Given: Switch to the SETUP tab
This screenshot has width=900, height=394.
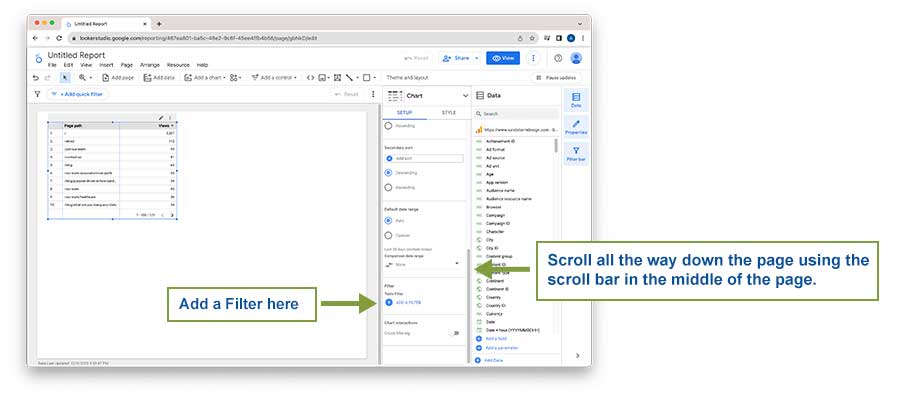Looking at the screenshot, I should point(405,113).
